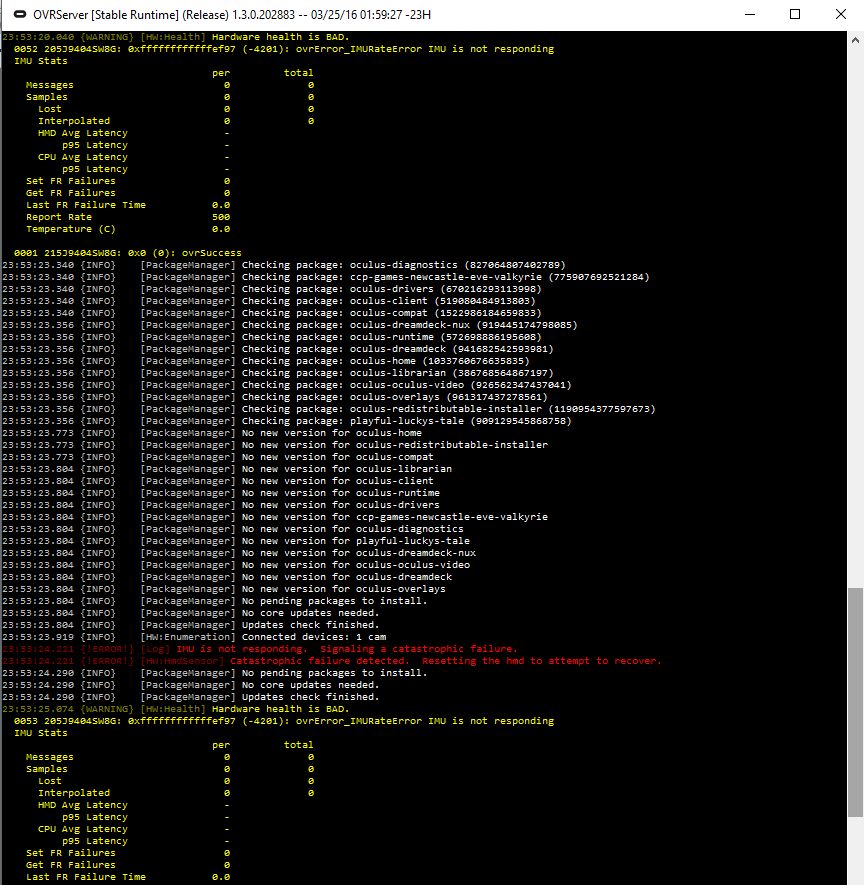Click first 'Hardware health is BAD.' warning line

click(176, 37)
